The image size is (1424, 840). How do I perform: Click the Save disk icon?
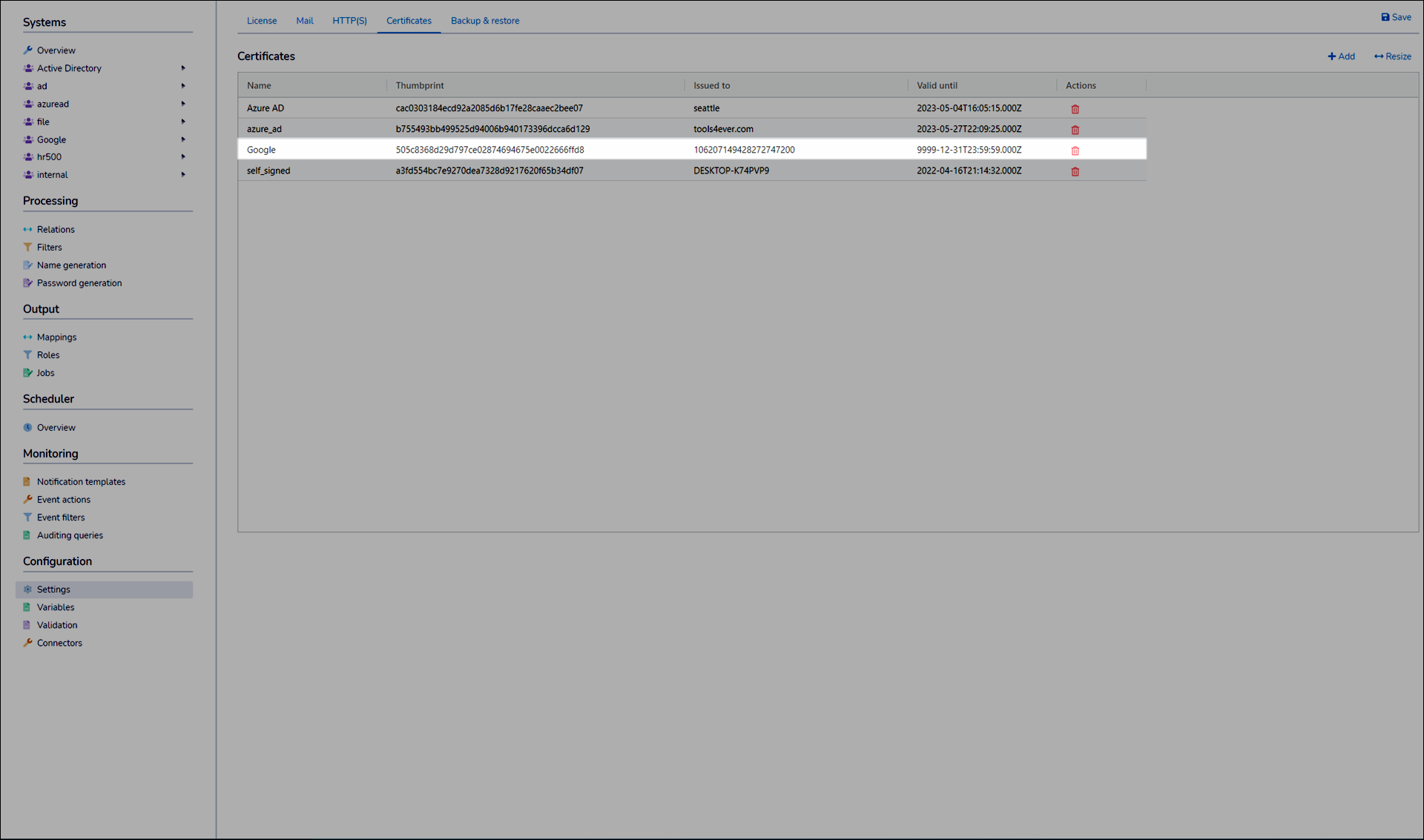coord(1385,17)
